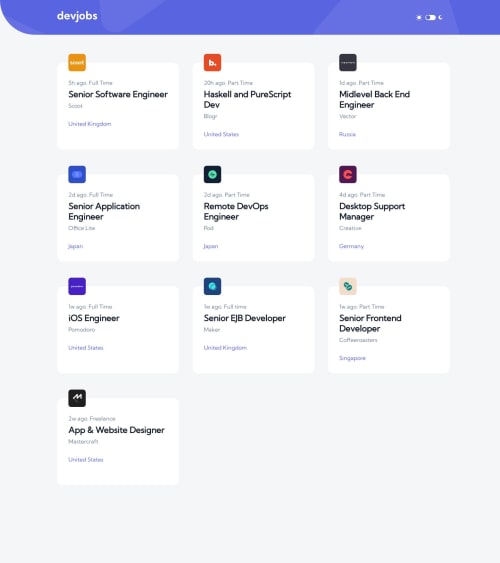
Task: Click '2w ago · Freelance' text
Action: (x=92, y=419)
